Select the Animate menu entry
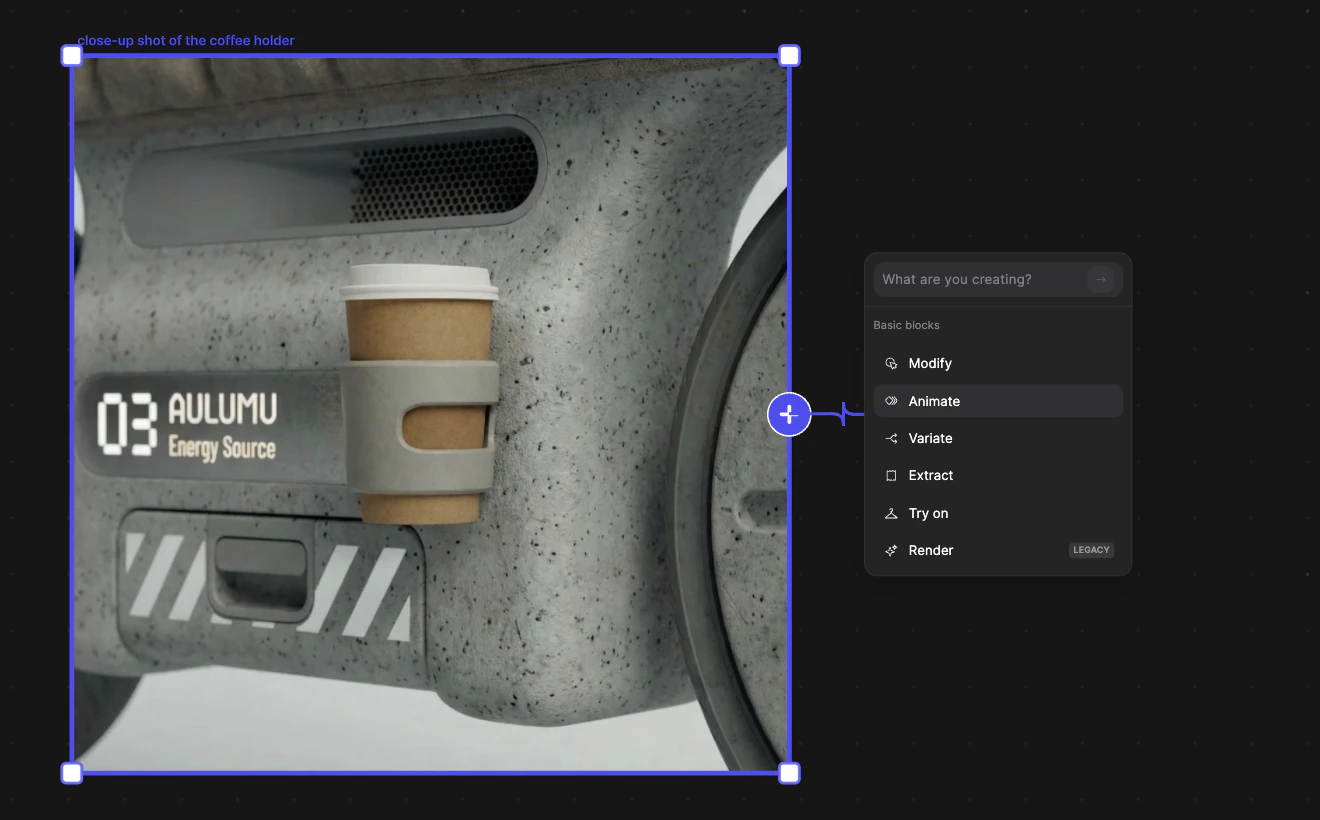Screen dimensions: 1320x820 [934, 401]
